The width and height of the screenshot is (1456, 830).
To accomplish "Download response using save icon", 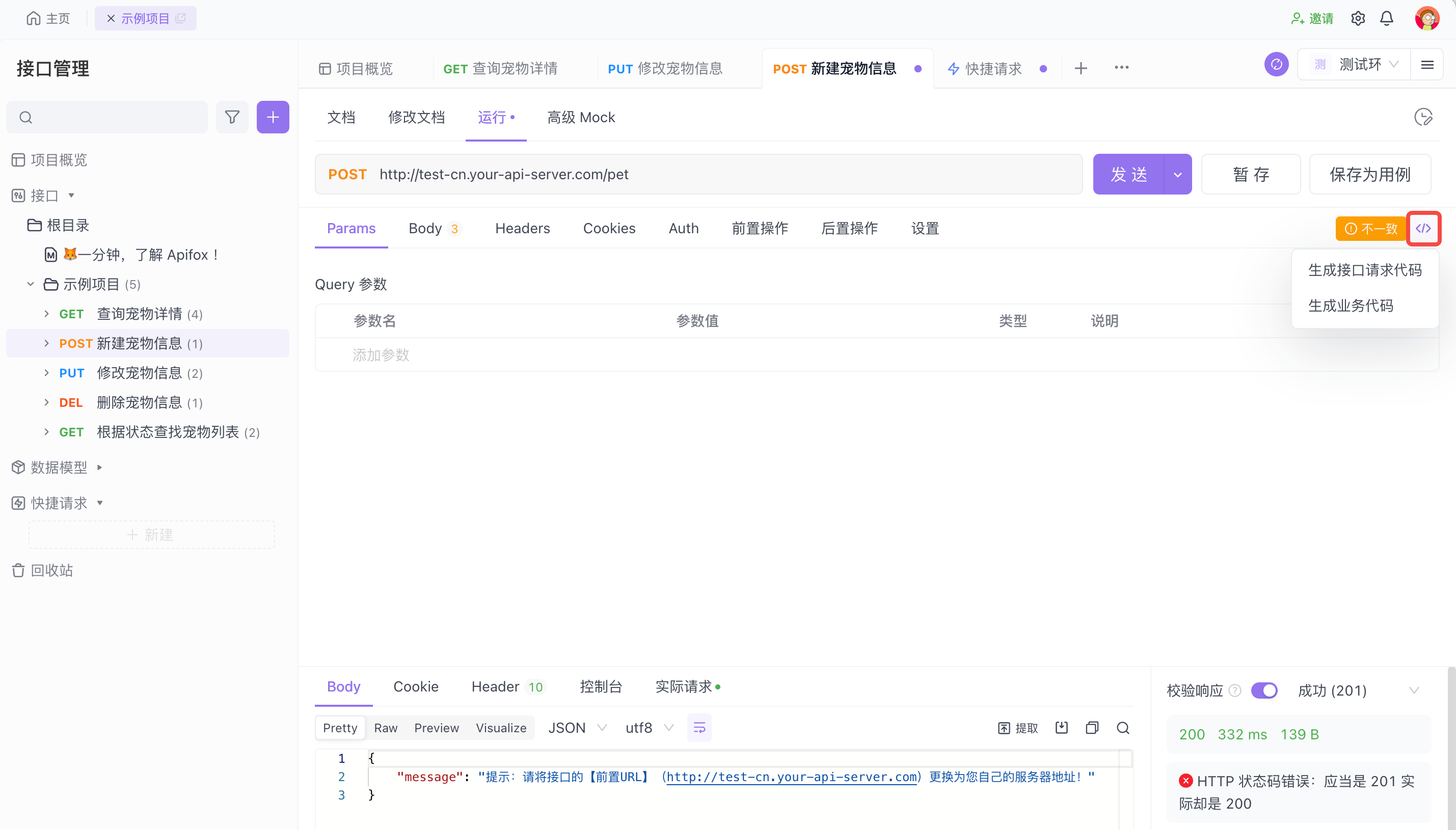I will (1061, 728).
